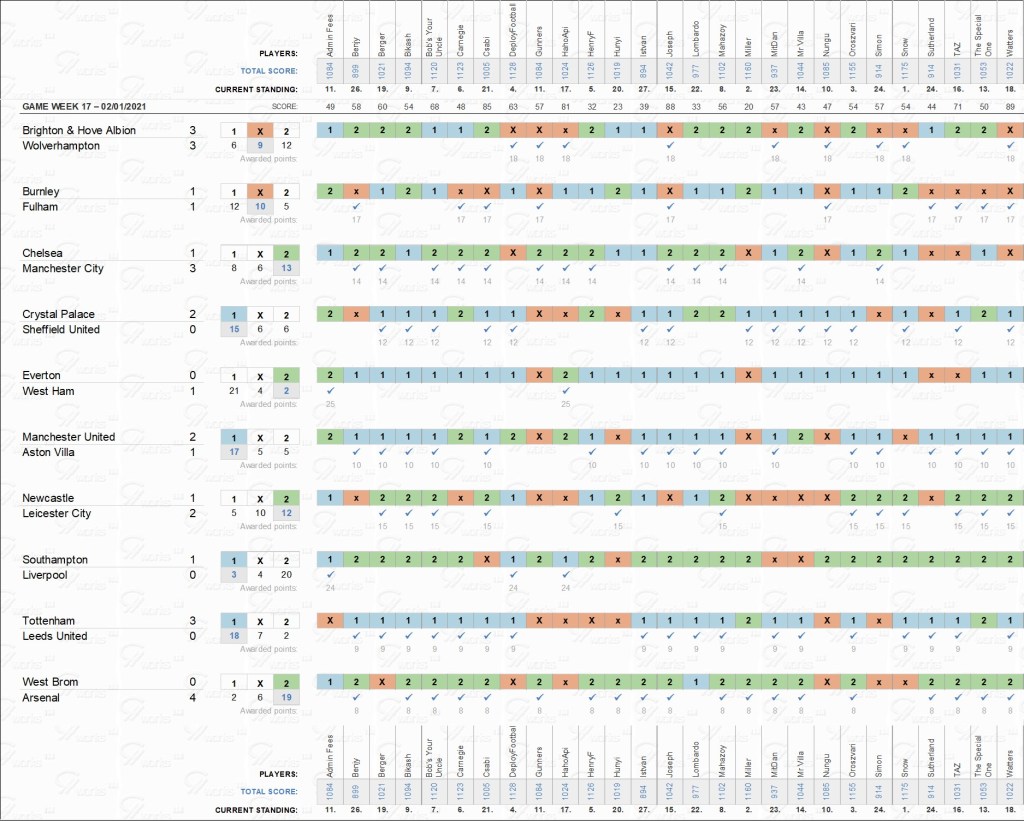Click DeployFootball's checkmark in Brighton vs Wolverhampton row
The image size is (1024, 821).
pos(512,145)
